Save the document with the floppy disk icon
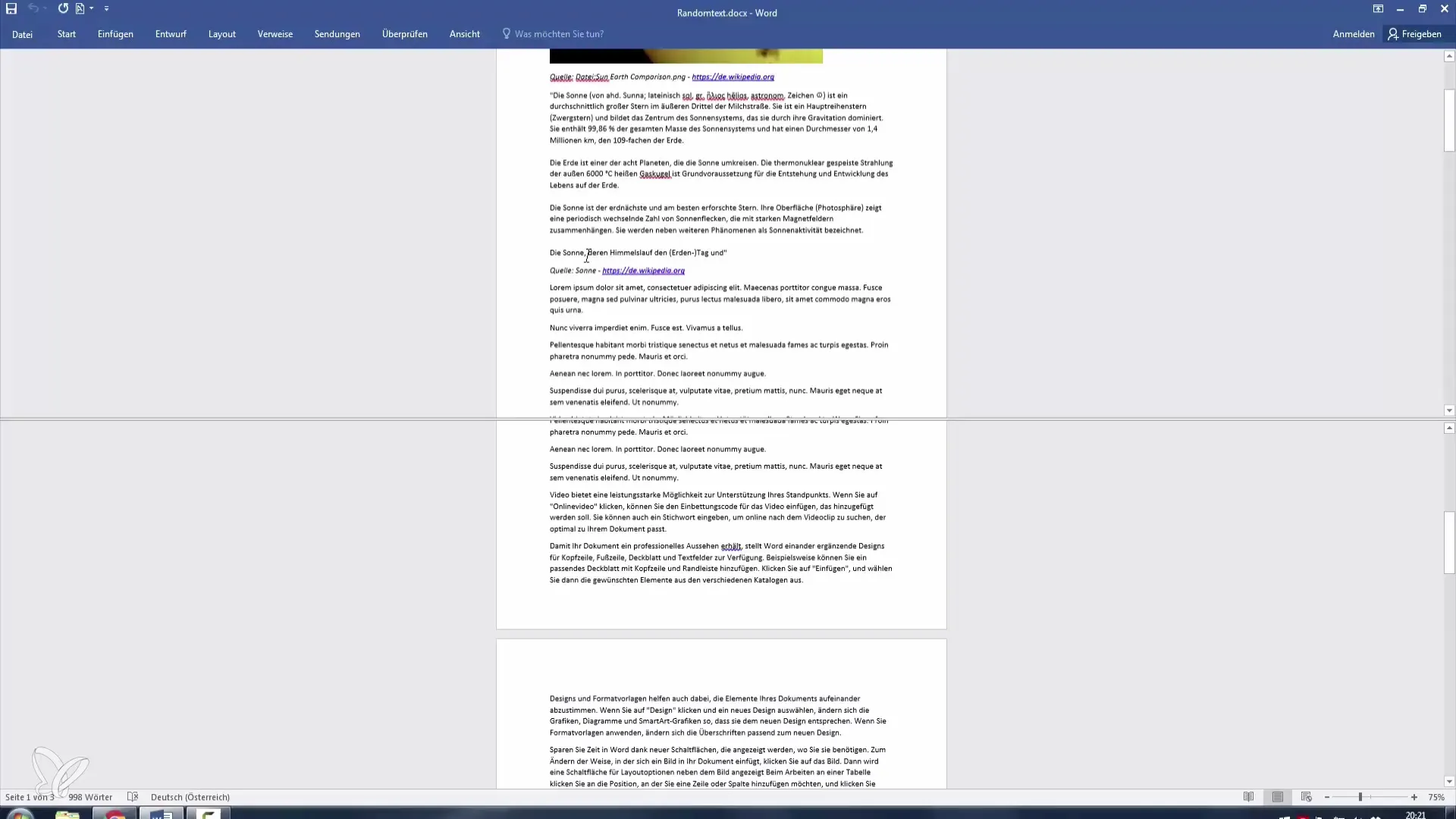Screen dimensions: 1456x819 pos(11,8)
